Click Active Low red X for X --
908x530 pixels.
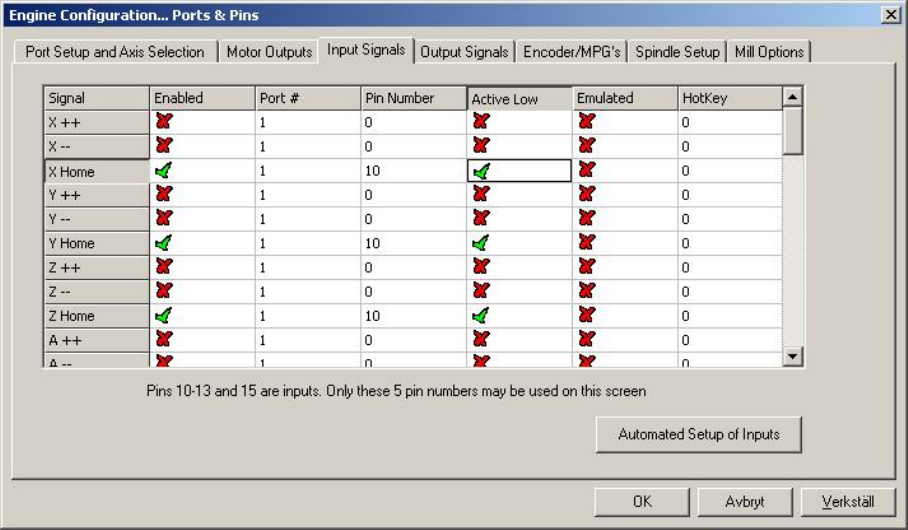pos(481,145)
